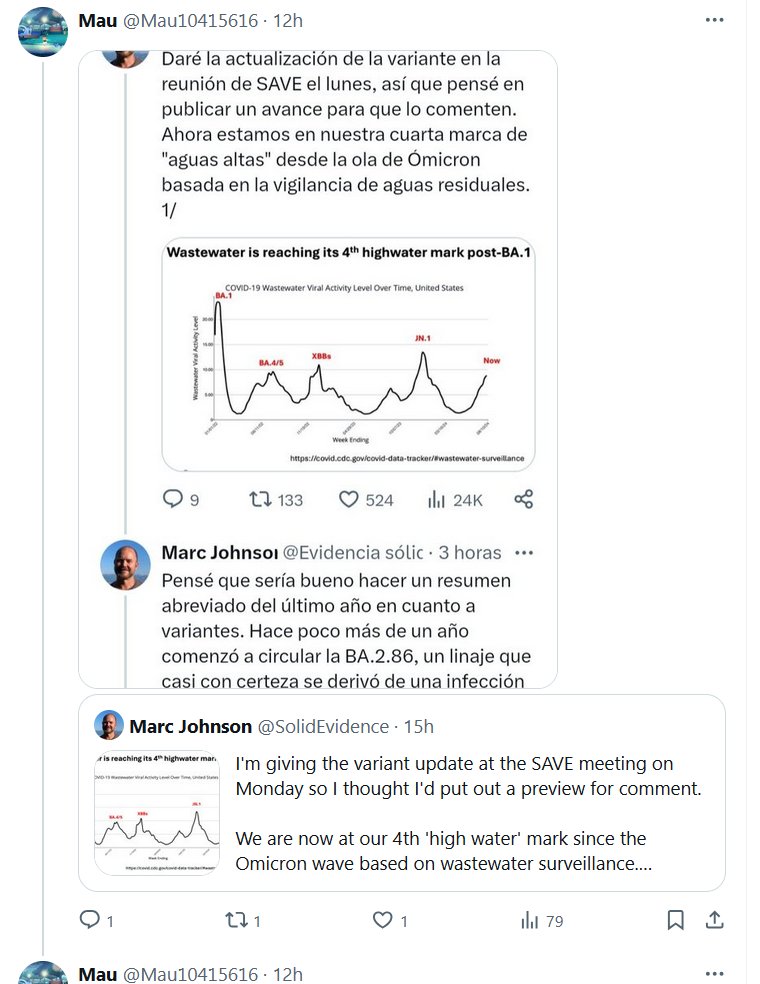Like the embedded tweet with 524 likes
This screenshot has height=984, width=760.
tap(349, 499)
